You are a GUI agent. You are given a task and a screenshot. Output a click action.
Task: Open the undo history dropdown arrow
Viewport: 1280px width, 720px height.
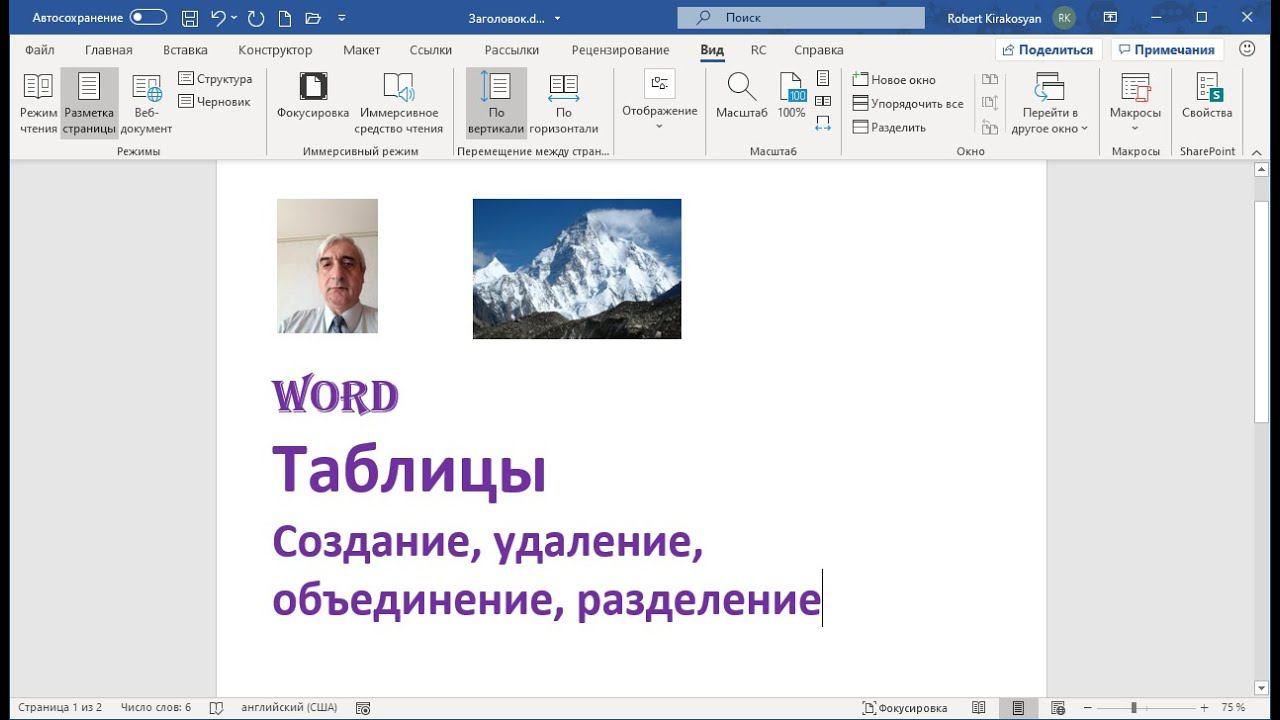point(234,17)
